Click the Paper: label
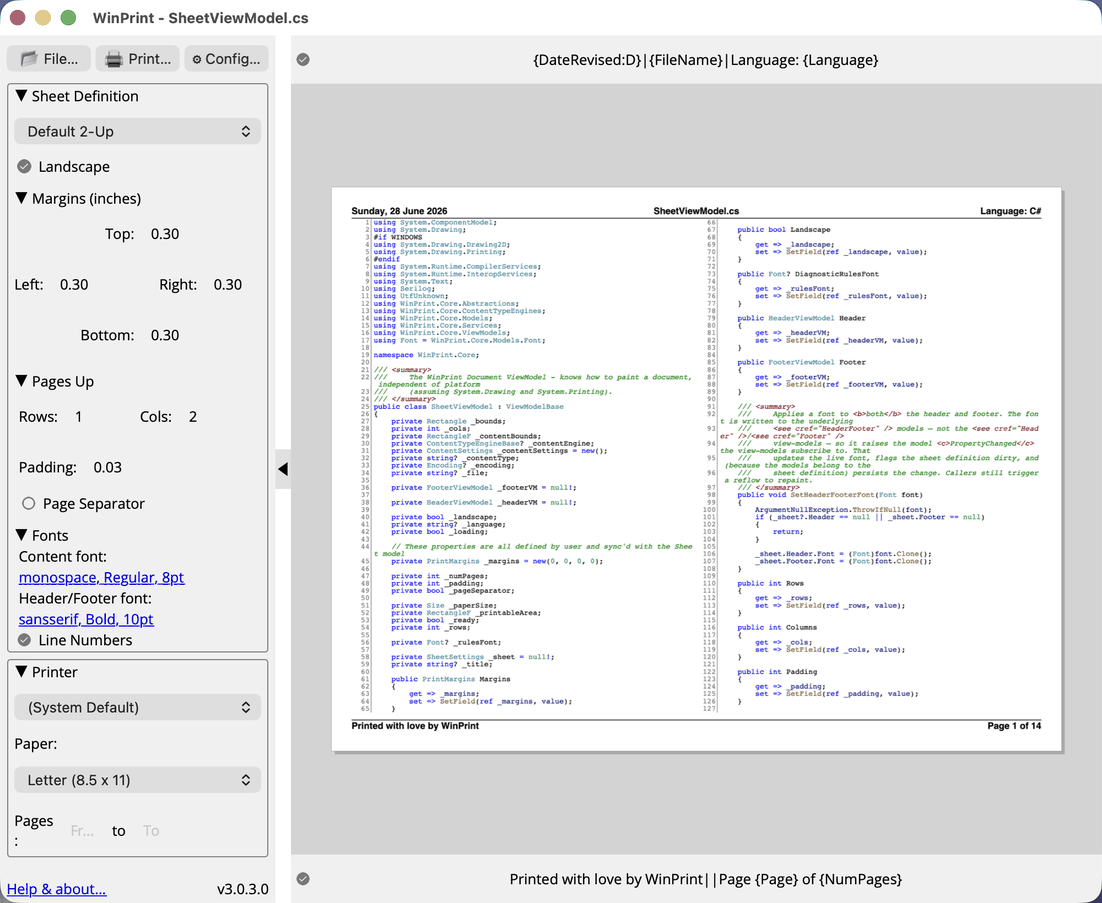 [x=36, y=744]
